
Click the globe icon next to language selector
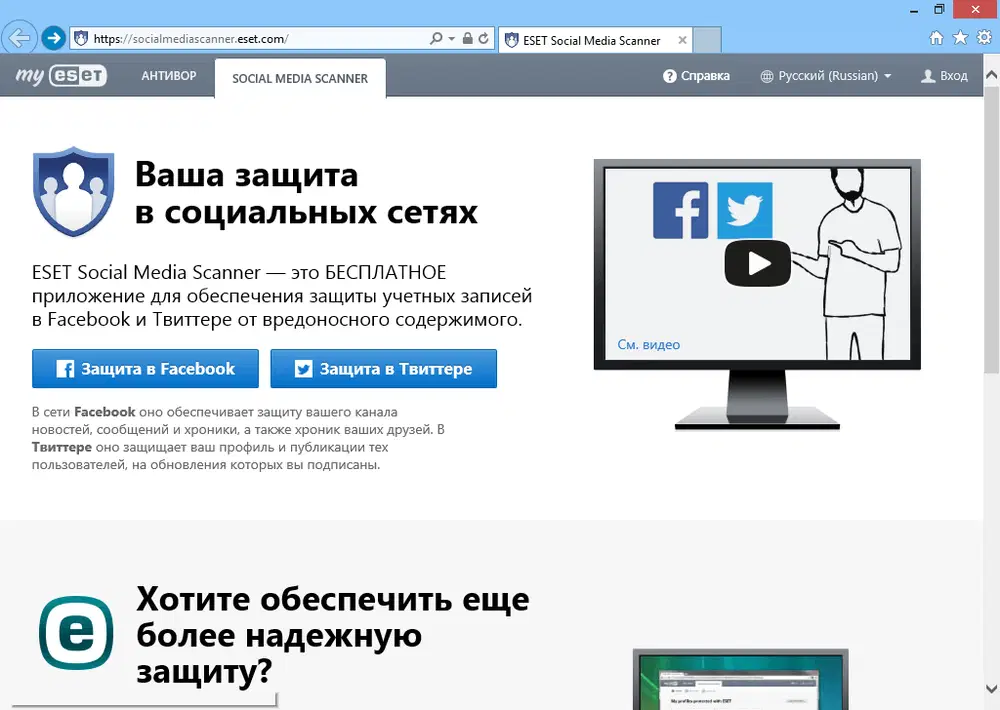click(765, 75)
